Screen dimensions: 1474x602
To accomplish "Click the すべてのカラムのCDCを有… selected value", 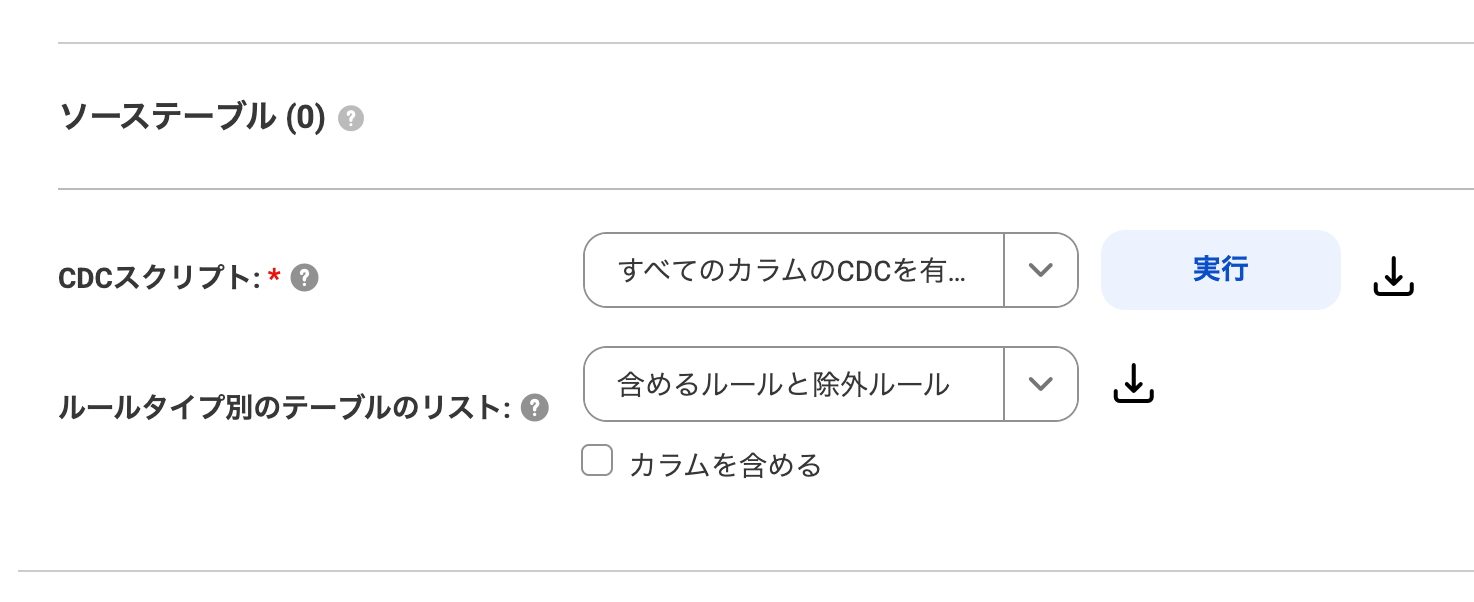I will (792, 270).
